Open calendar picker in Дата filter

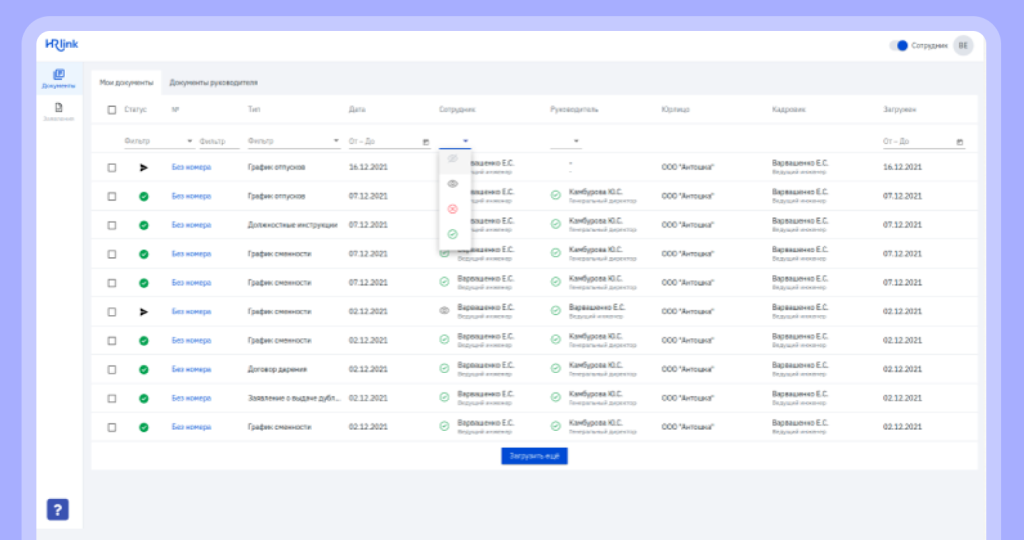point(426,142)
